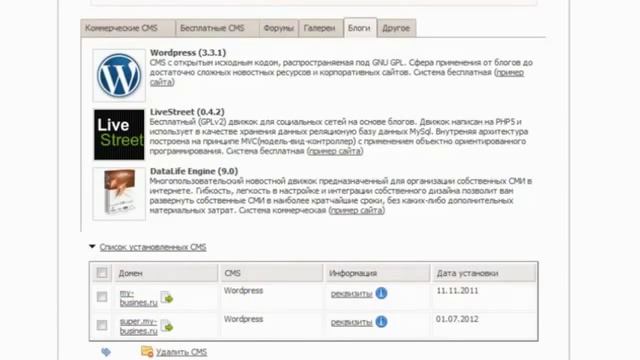Click the LiveStreet logo thumbnail
The image size is (640, 360).
click(x=119, y=135)
